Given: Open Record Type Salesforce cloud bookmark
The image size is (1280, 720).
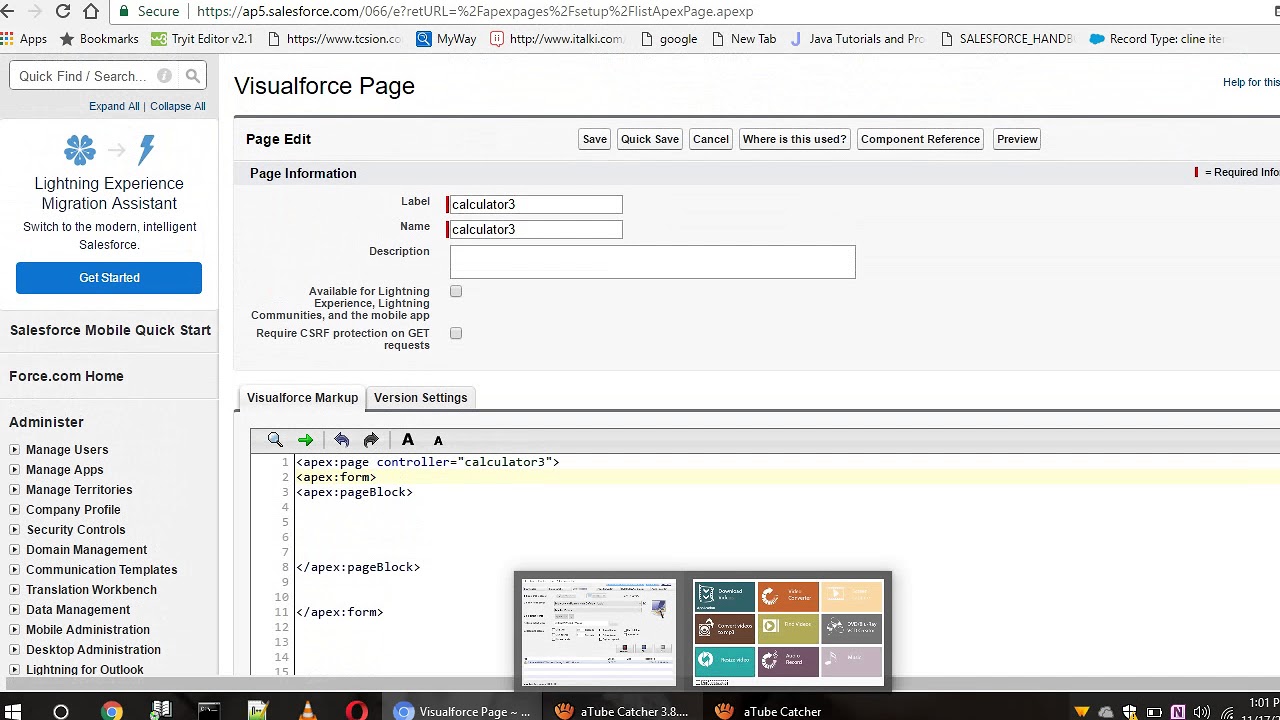Looking at the screenshot, I should click(x=1155, y=39).
